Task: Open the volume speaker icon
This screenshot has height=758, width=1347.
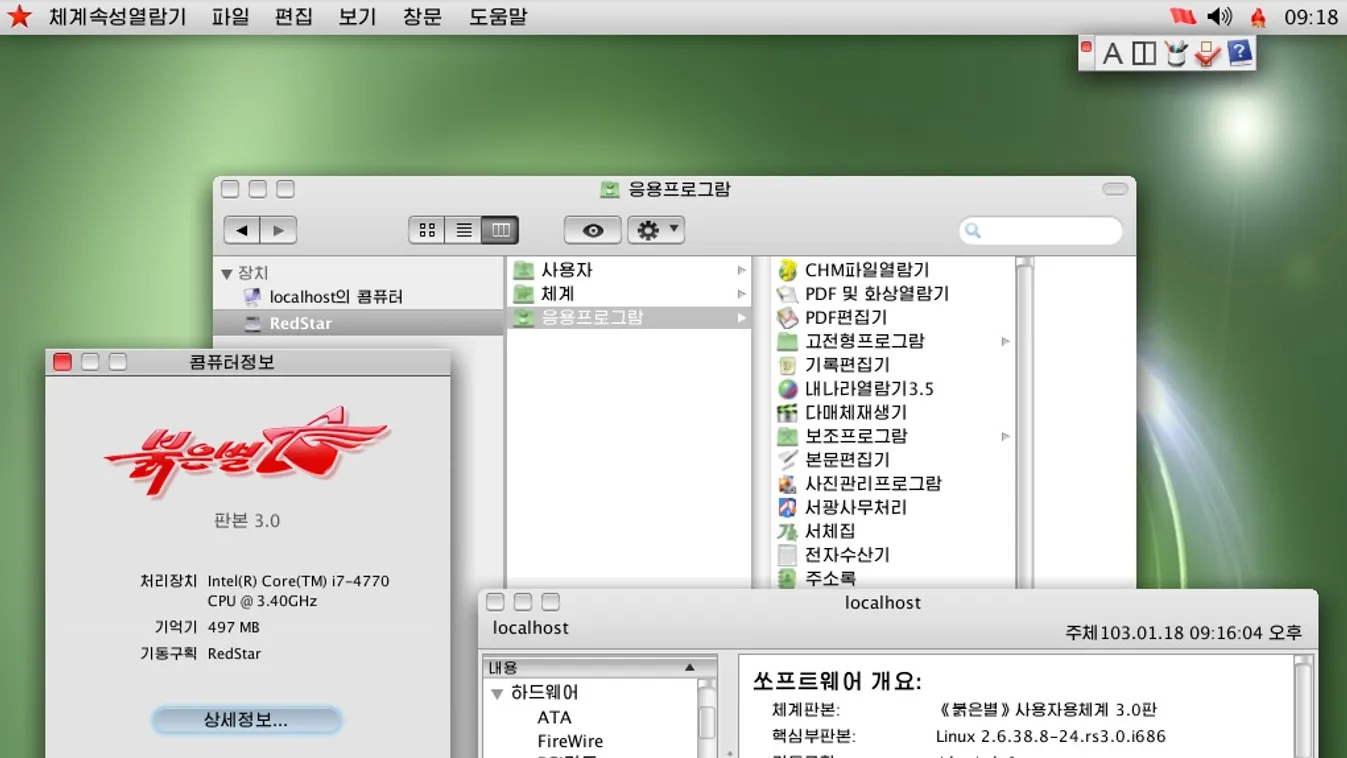Action: point(1219,17)
